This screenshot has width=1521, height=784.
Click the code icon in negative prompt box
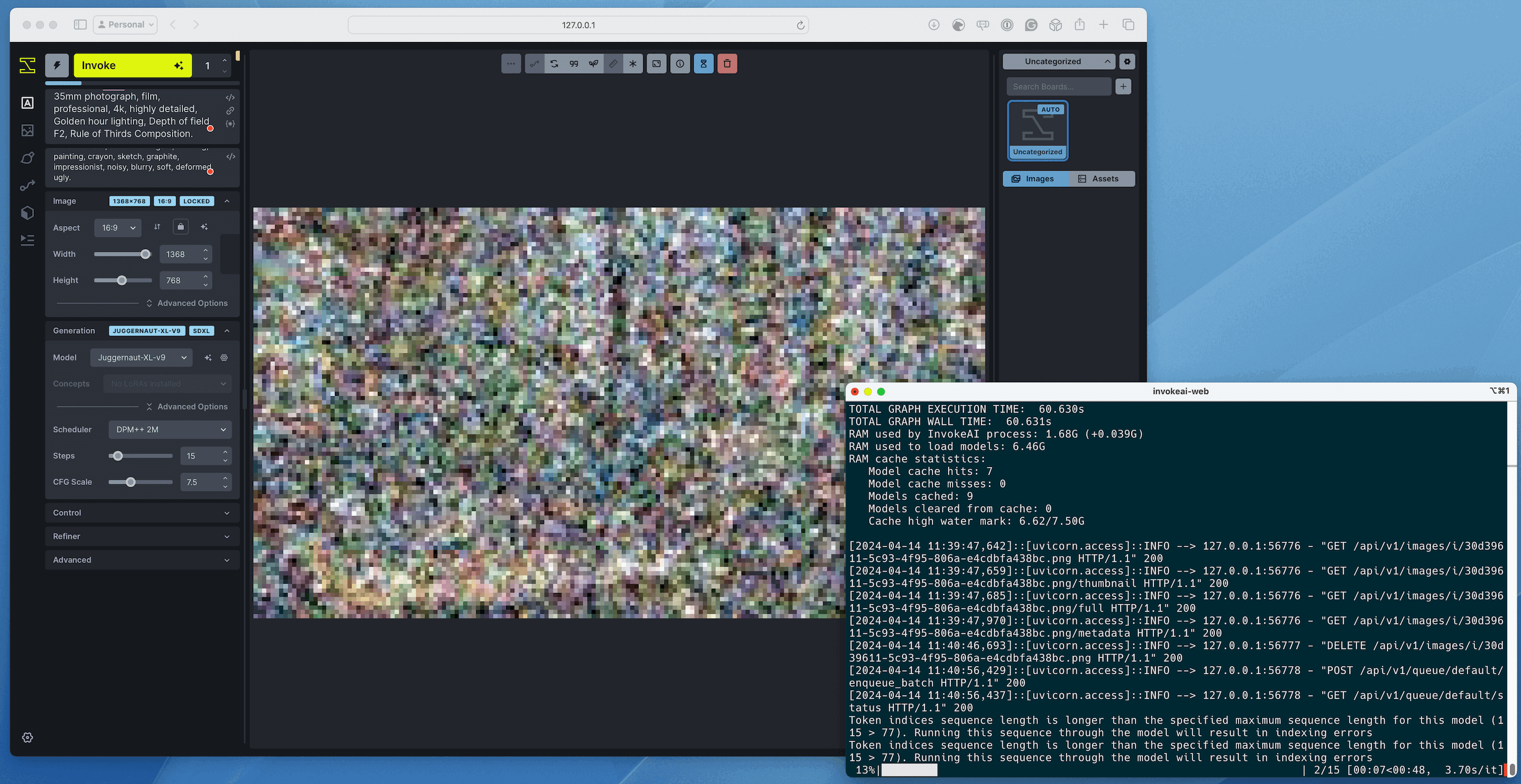[231, 156]
